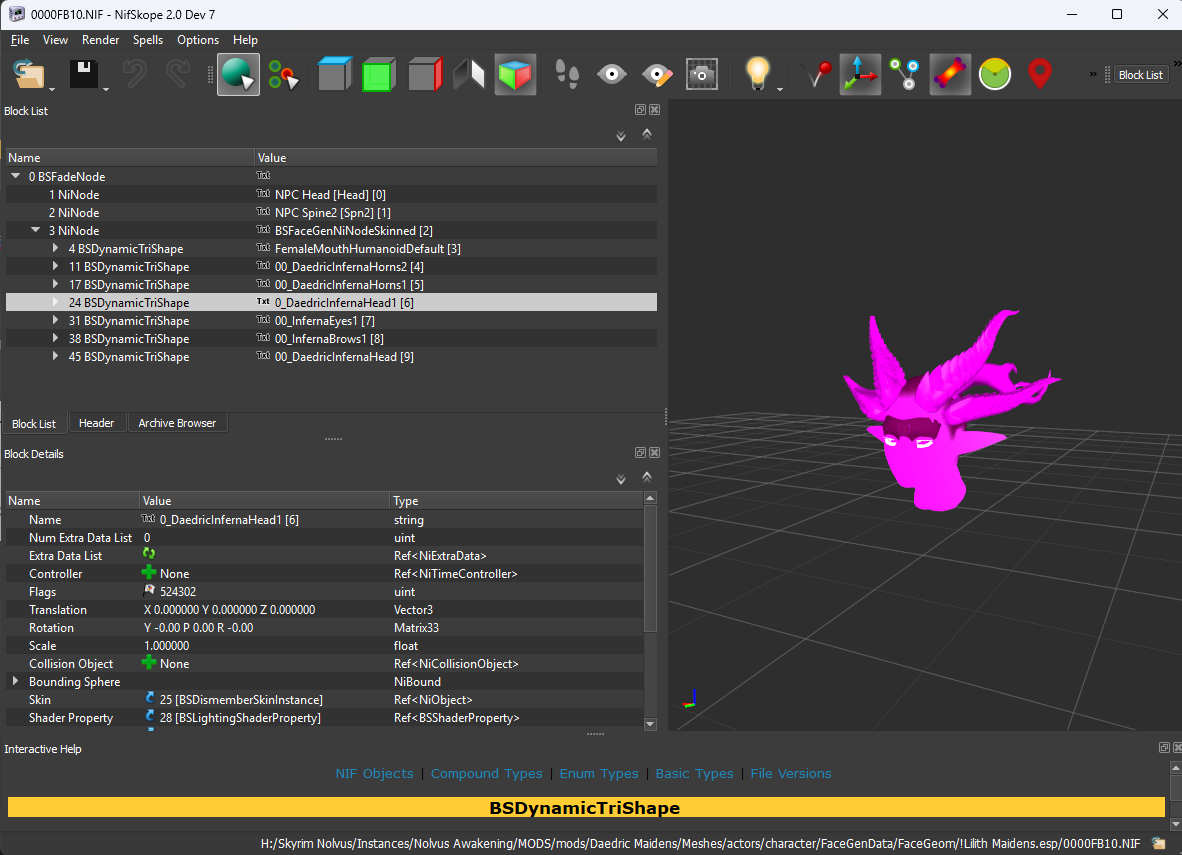Collapse the 3 NiNode tree node
1182x855 pixels.
coord(35,230)
